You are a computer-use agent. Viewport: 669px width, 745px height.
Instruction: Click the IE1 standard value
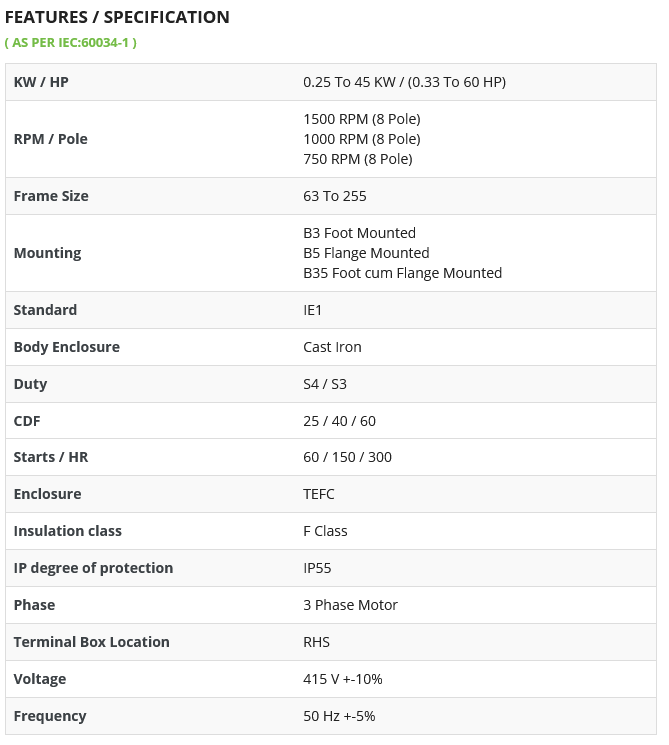pyautogui.click(x=313, y=310)
